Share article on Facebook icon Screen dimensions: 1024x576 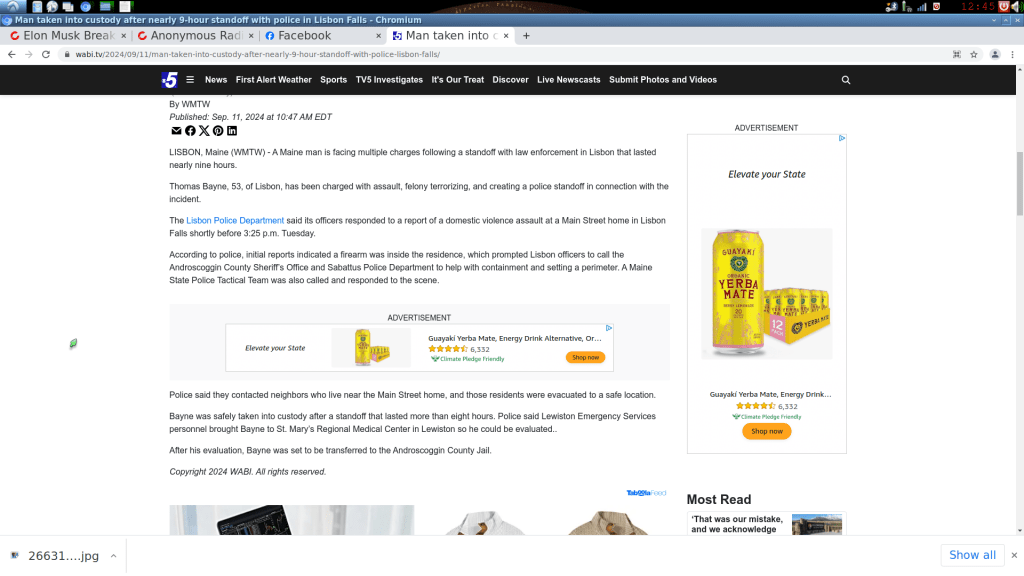point(190,131)
